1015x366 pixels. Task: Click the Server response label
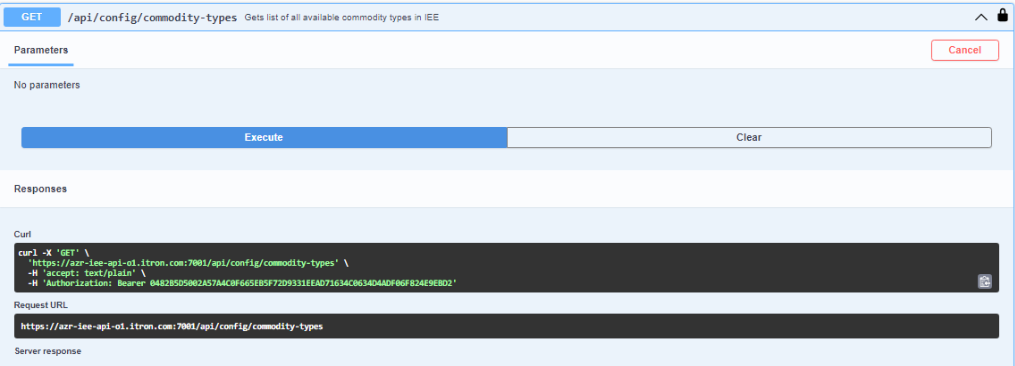coord(48,351)
